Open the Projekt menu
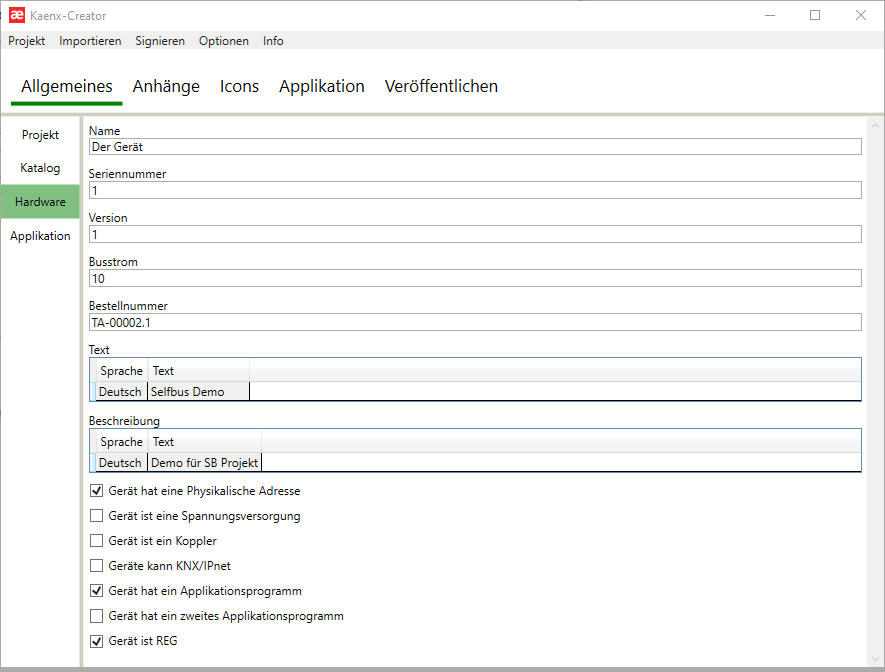Viewport: 885px width, 672px height. (x=27, y=41)
